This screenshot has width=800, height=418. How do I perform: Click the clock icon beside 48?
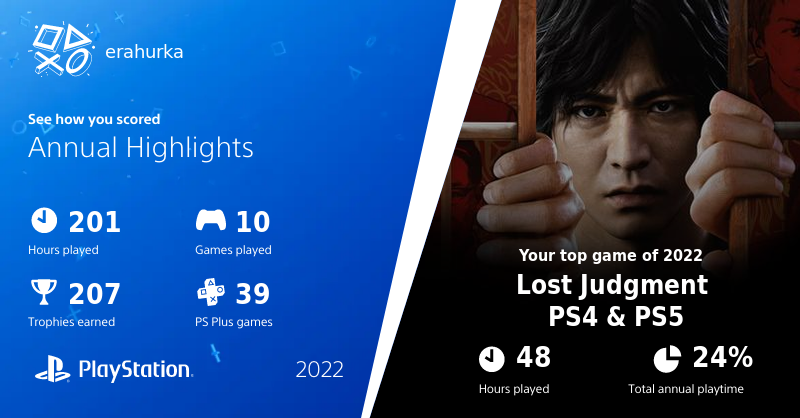click(491, 358)
